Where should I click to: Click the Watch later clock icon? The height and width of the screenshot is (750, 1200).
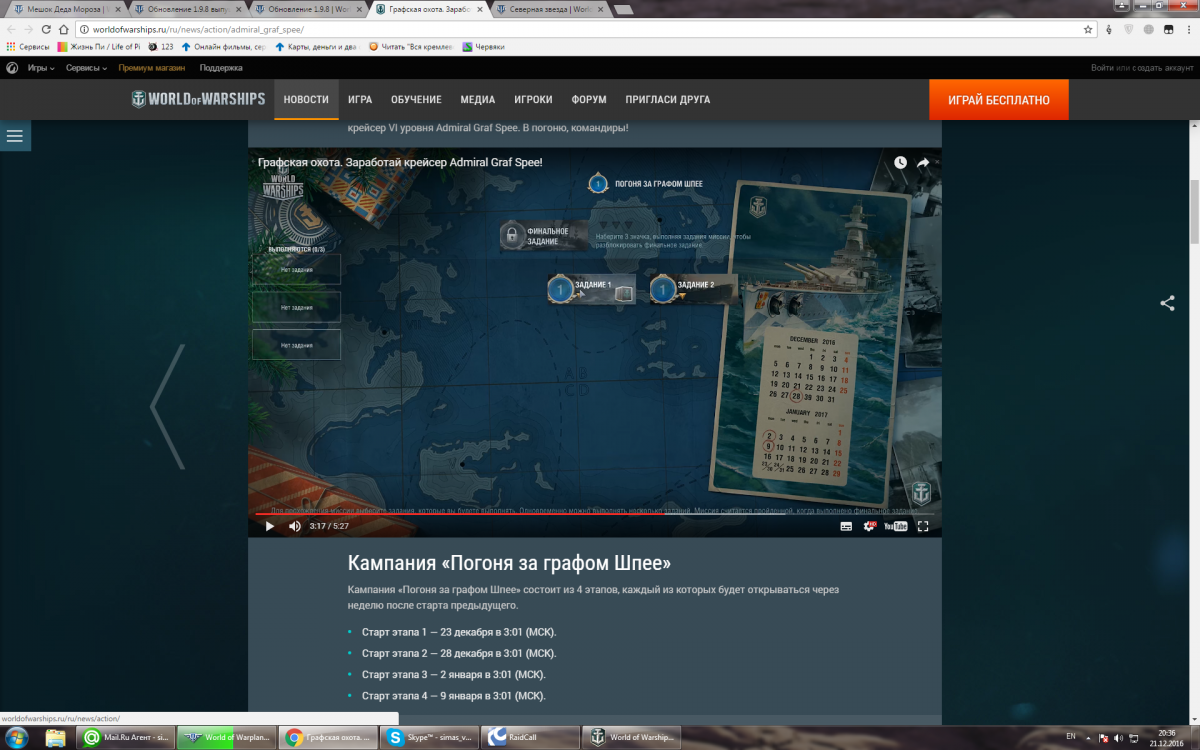[x=900, y=162]
